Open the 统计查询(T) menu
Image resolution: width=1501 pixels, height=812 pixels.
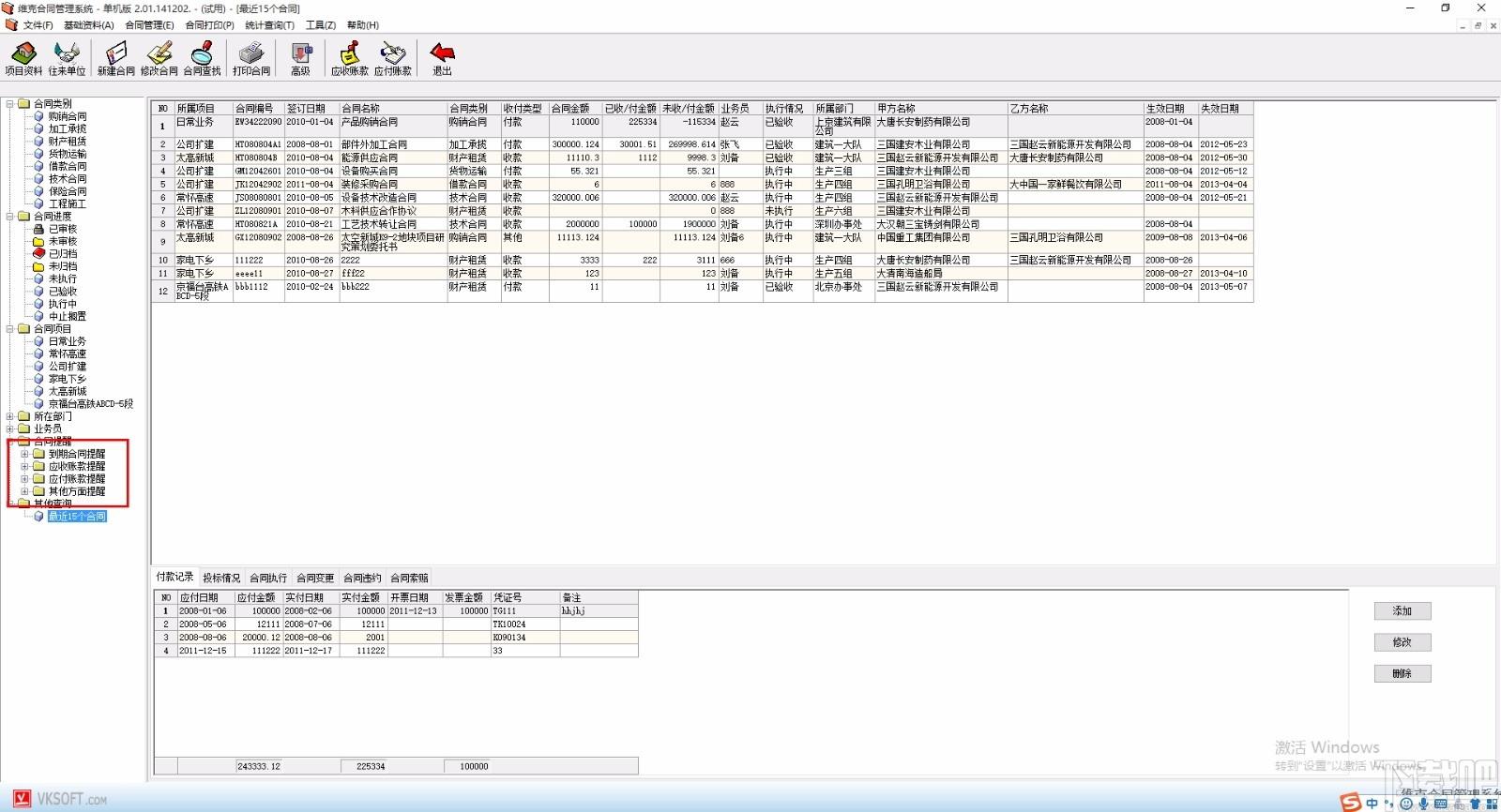pyautogui.click(x=269, y=25)
